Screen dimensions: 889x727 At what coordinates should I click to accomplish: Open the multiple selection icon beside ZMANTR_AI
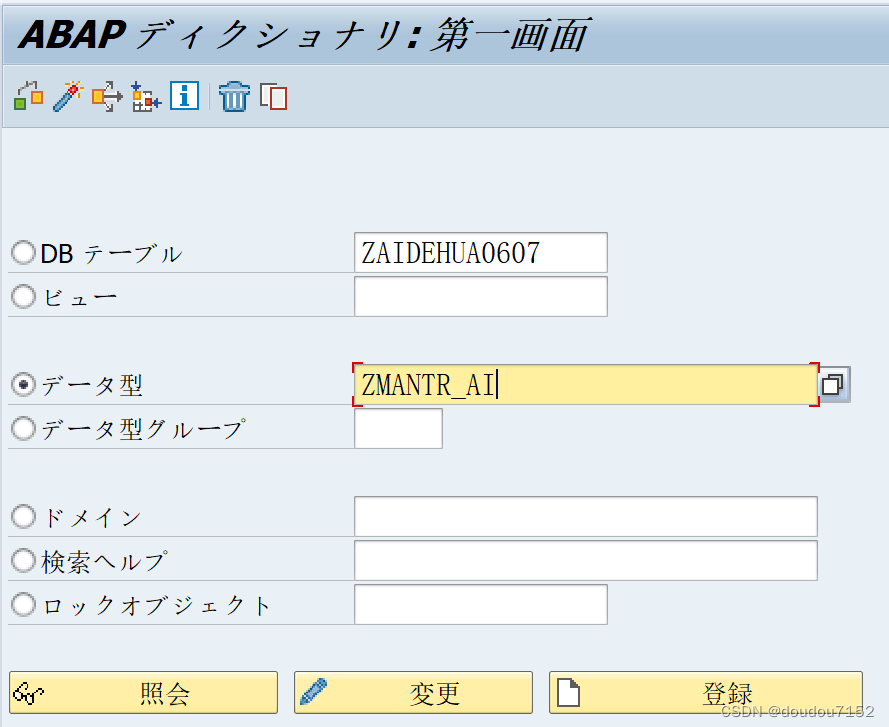(834, 383)
